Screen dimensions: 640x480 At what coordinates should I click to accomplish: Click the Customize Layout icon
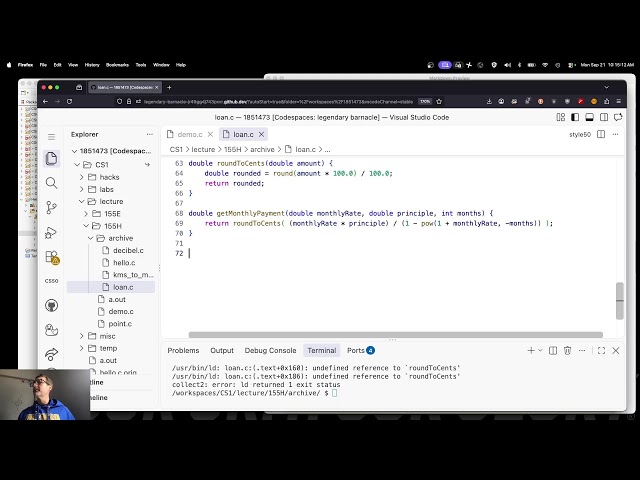tap(561, 118)
